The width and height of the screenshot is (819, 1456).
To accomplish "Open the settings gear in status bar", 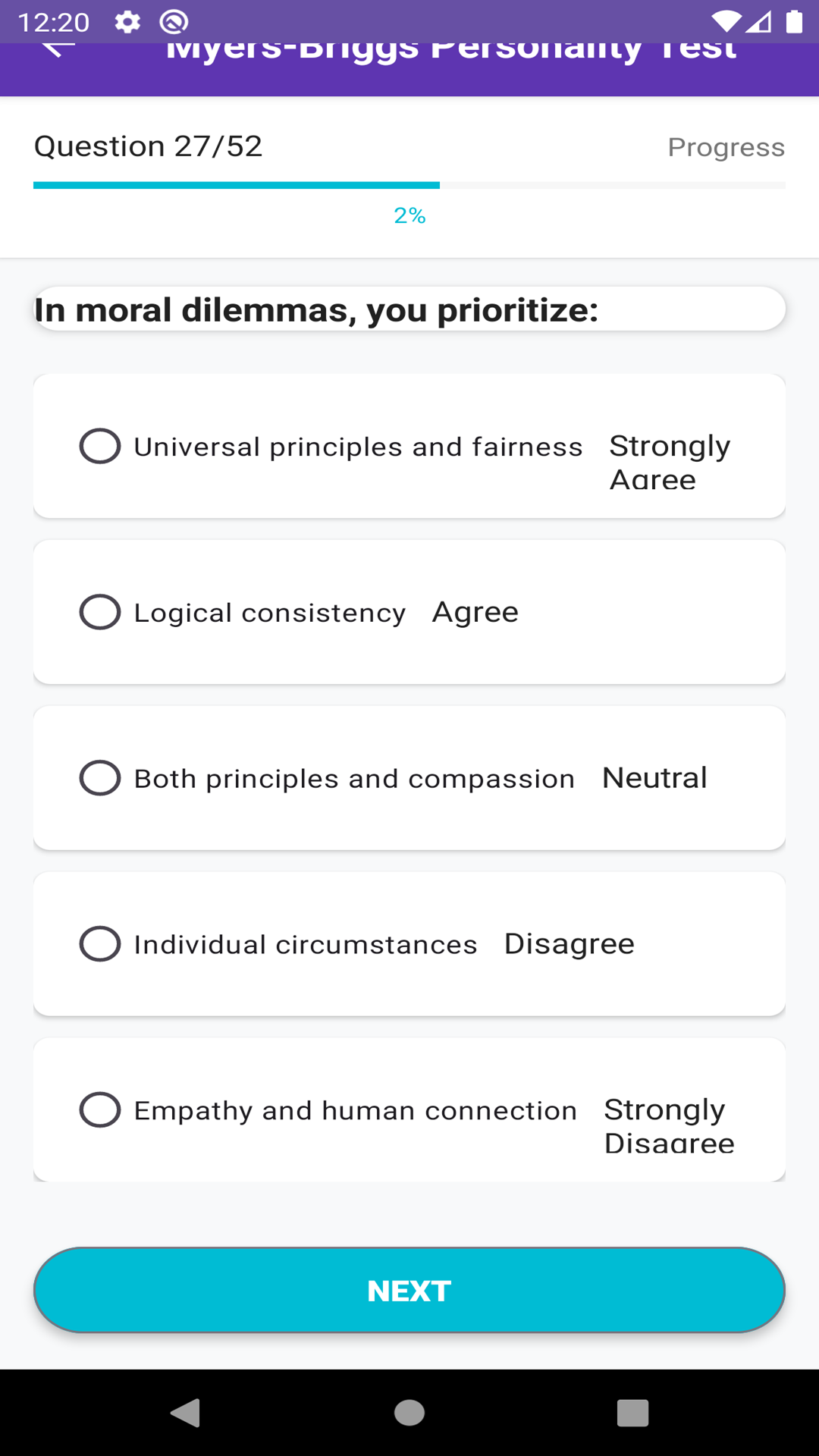I will pos(127,22).
